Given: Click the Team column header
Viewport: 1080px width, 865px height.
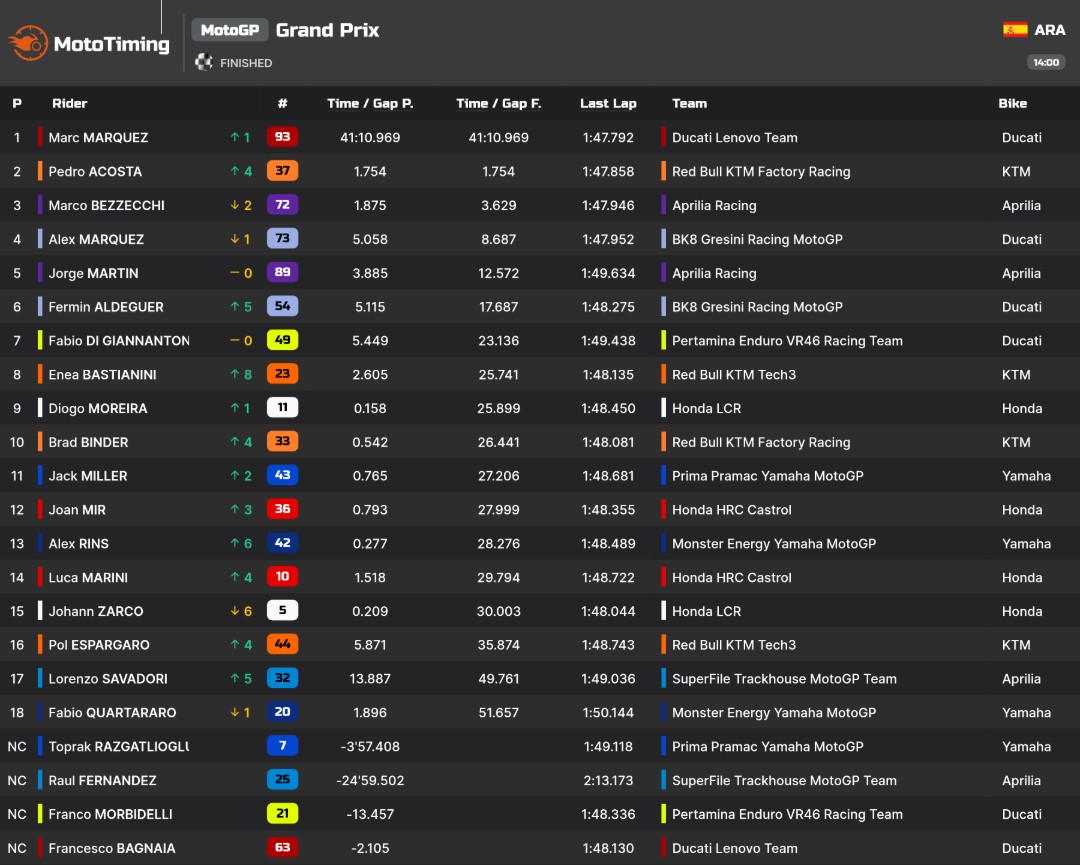Looking at the screenshot, I should 689,103.
